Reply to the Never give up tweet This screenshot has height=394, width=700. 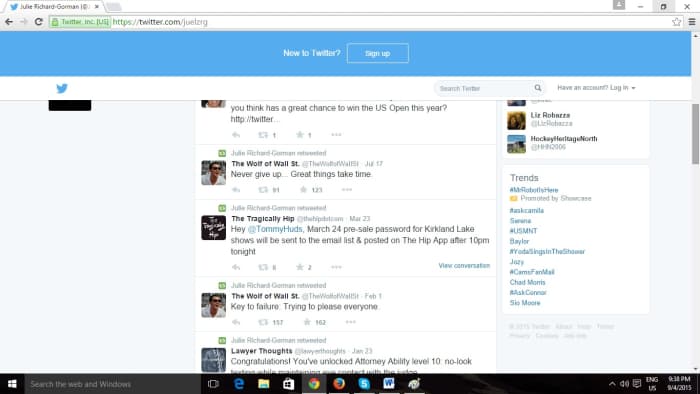tap(236, 190)
